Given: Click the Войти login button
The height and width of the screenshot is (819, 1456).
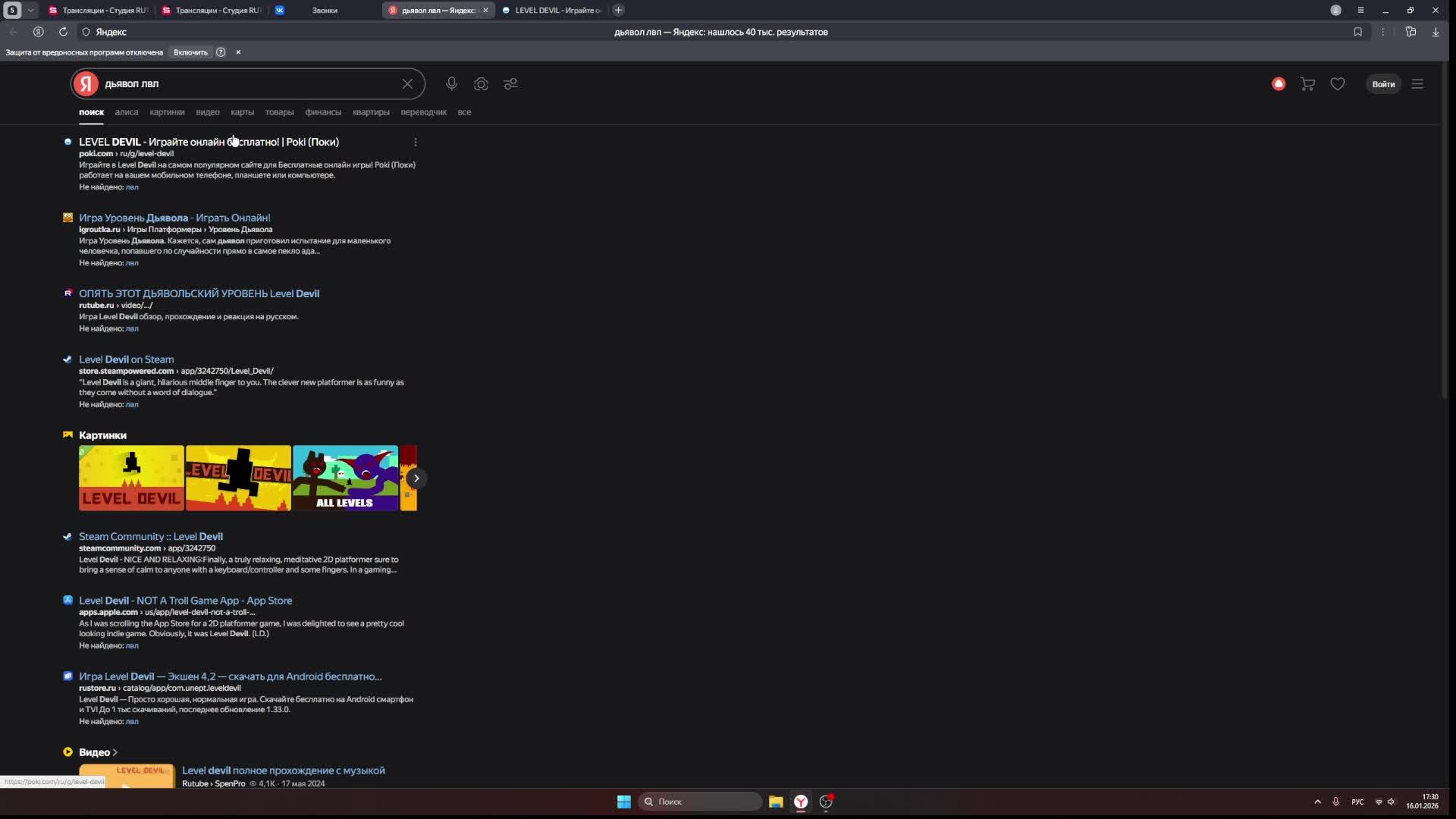Looking at the screenshot, I should coord(1383,83).
